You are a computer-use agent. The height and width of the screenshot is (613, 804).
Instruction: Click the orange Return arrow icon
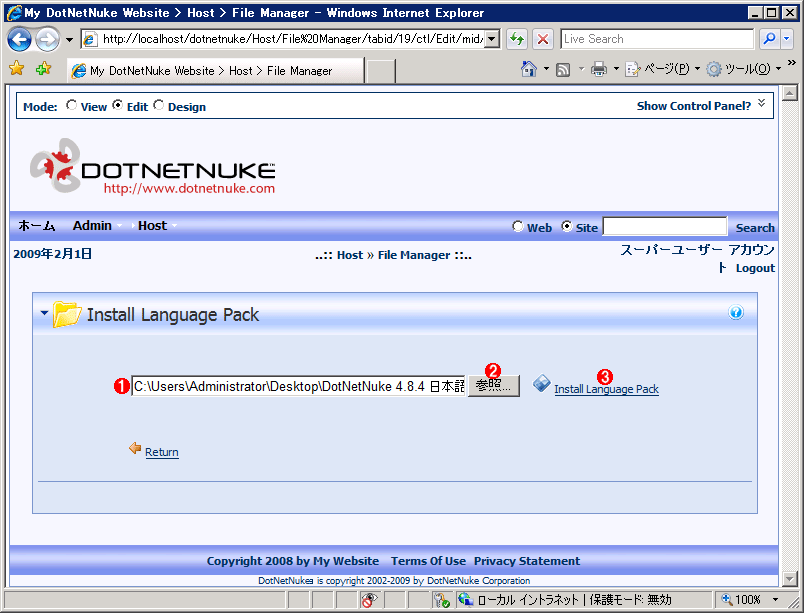tap(135, 448)
